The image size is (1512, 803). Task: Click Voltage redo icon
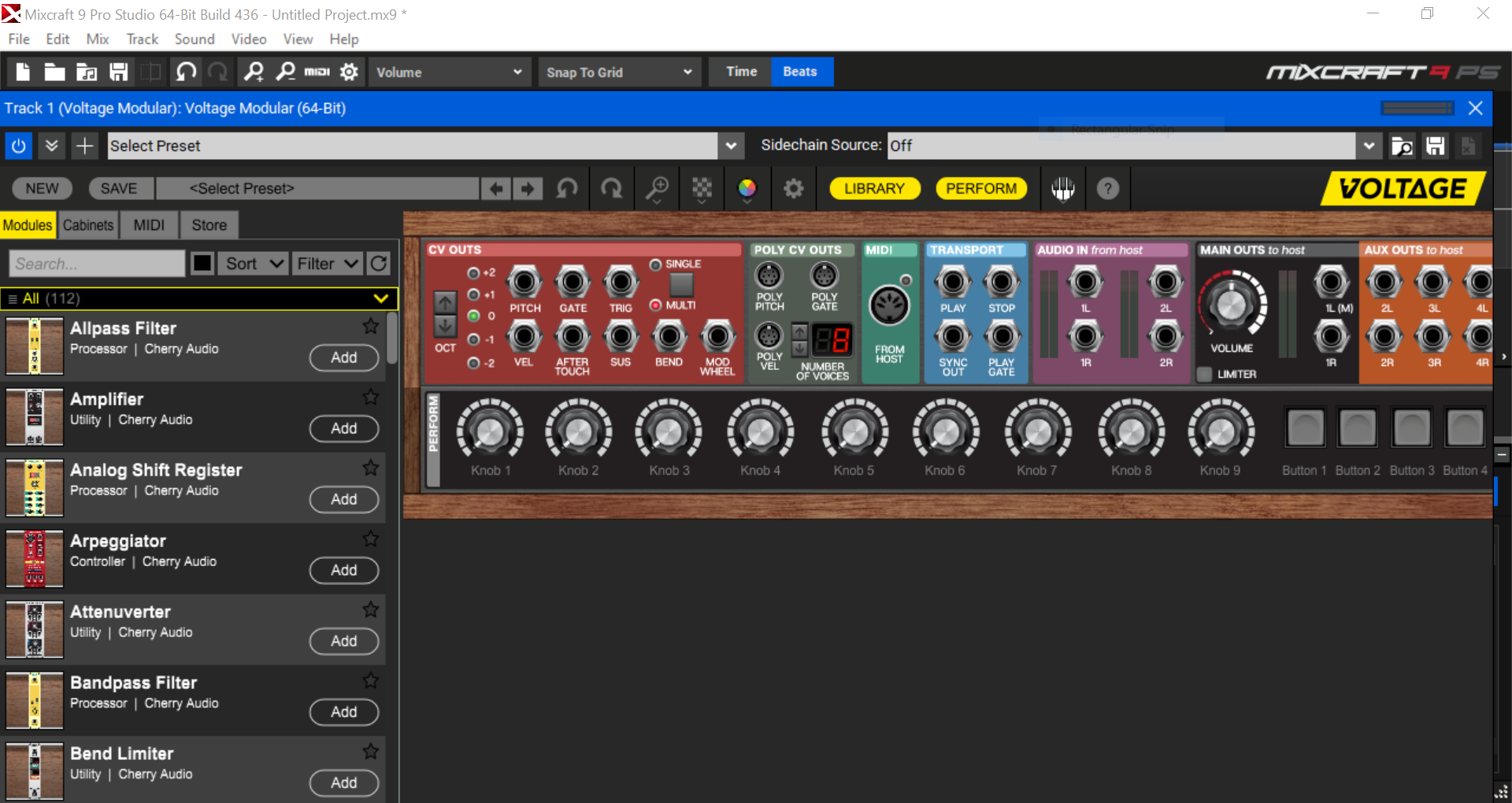click(611, 189)
